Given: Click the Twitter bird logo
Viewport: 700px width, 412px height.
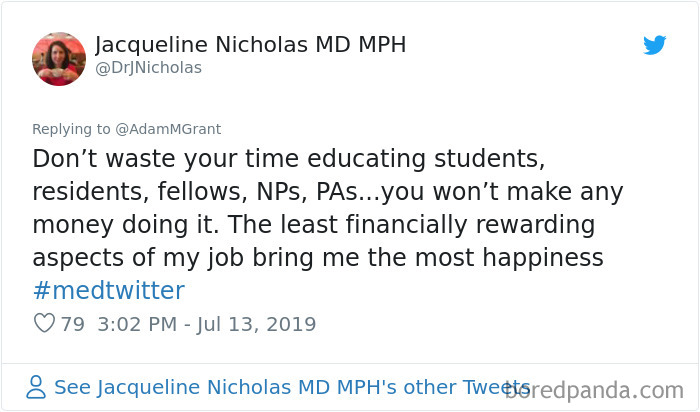Looking at the screenshot, I should coord(655,45).
